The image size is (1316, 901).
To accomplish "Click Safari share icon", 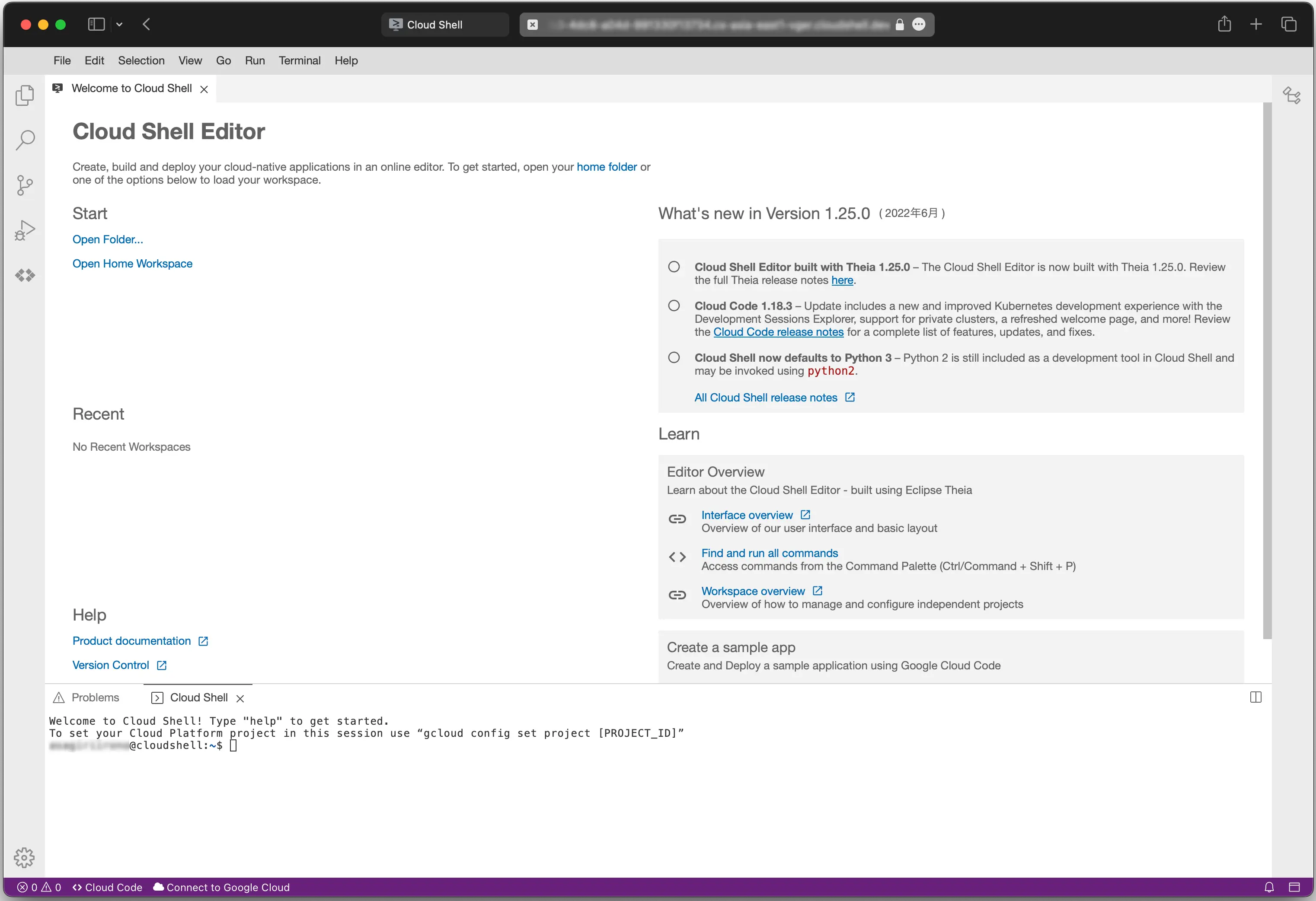I will pyautogui.click(x=1224, y=24).
